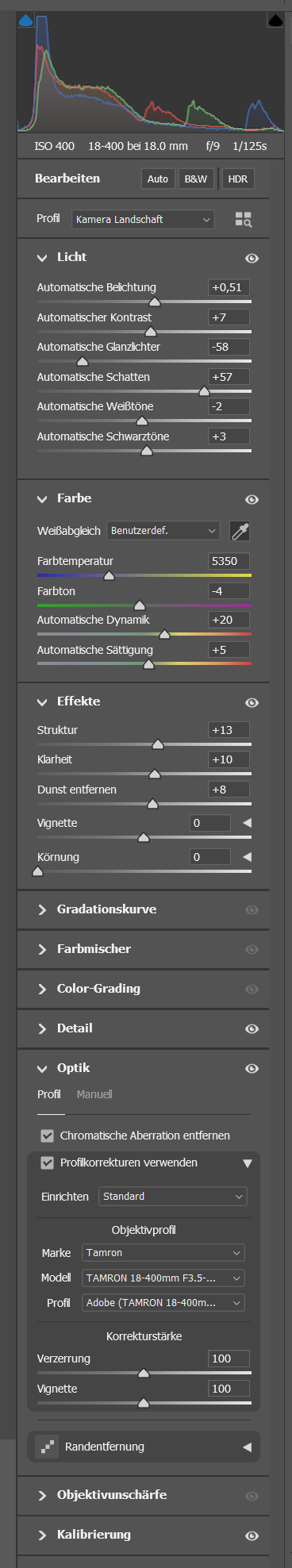The height and width of the screenshot is (1568, 292).
Task: Toggle visibility of the Licht panel
Action: pyautogui.click(x=252, y=258)
